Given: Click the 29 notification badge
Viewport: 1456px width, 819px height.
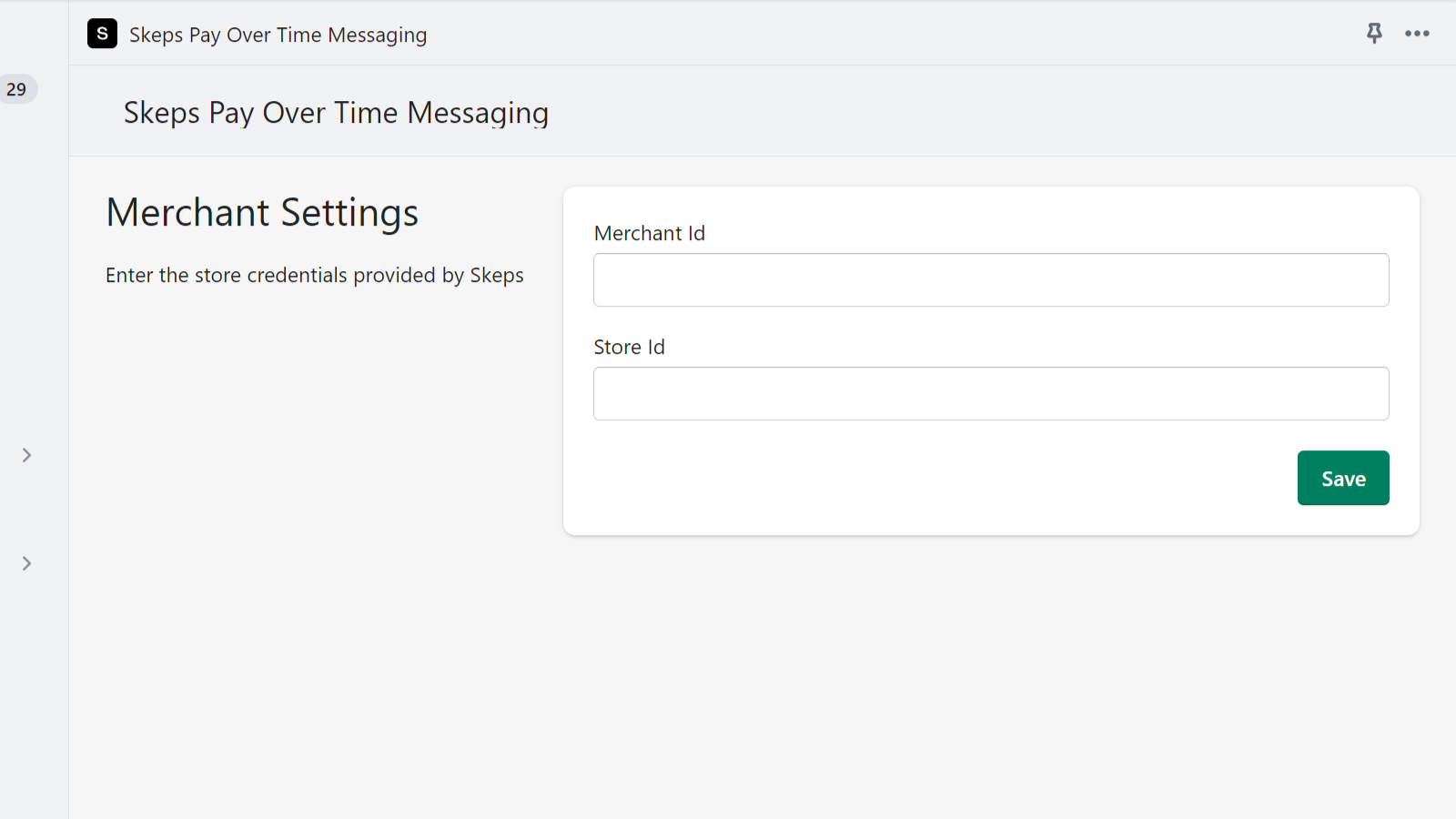Looking at the screenshot, I should pyautogui.click(x=15, y=89).
